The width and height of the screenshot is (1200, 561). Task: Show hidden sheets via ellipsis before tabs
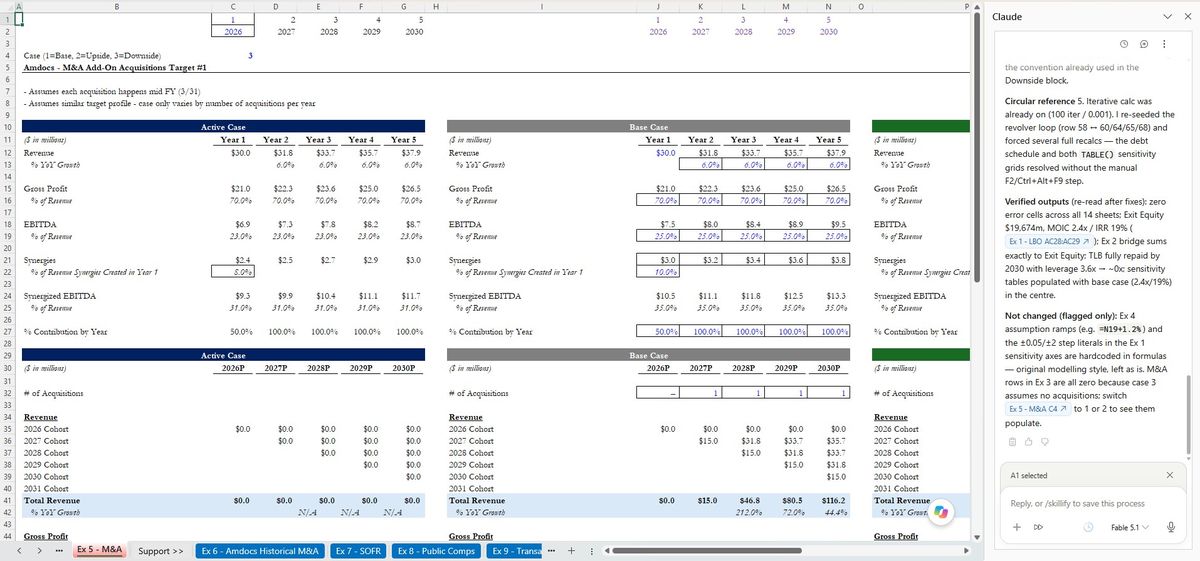[x=59, y=551]
